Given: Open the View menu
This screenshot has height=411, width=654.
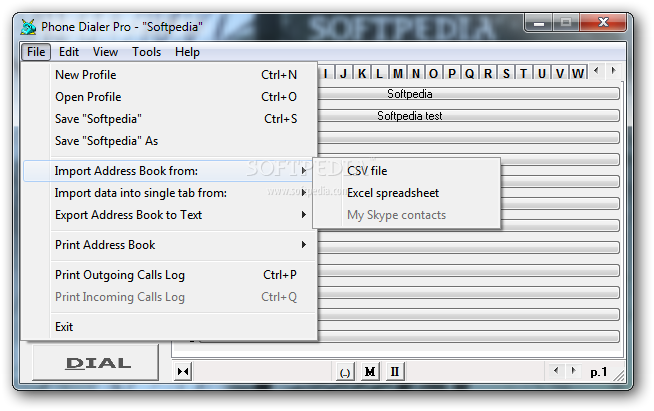Looking at the screenshot, I should 105,52.
